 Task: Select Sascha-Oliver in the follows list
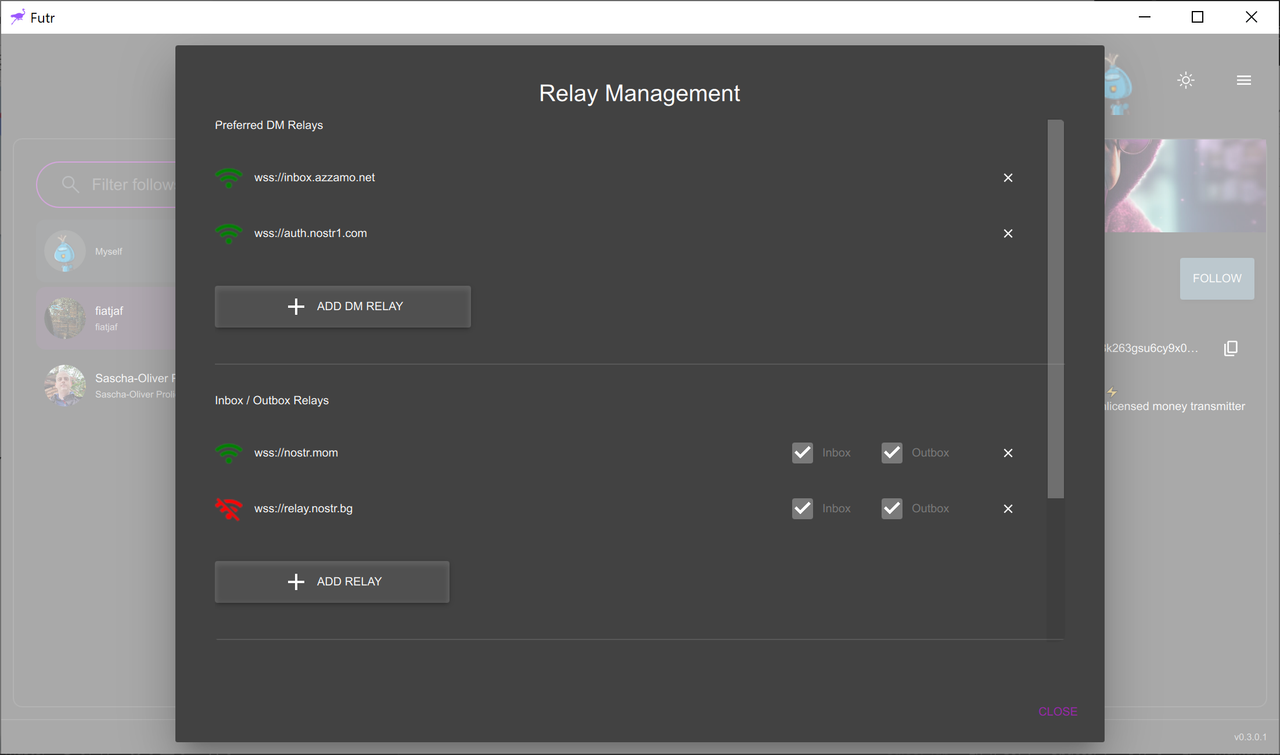(x=107, y=385)
